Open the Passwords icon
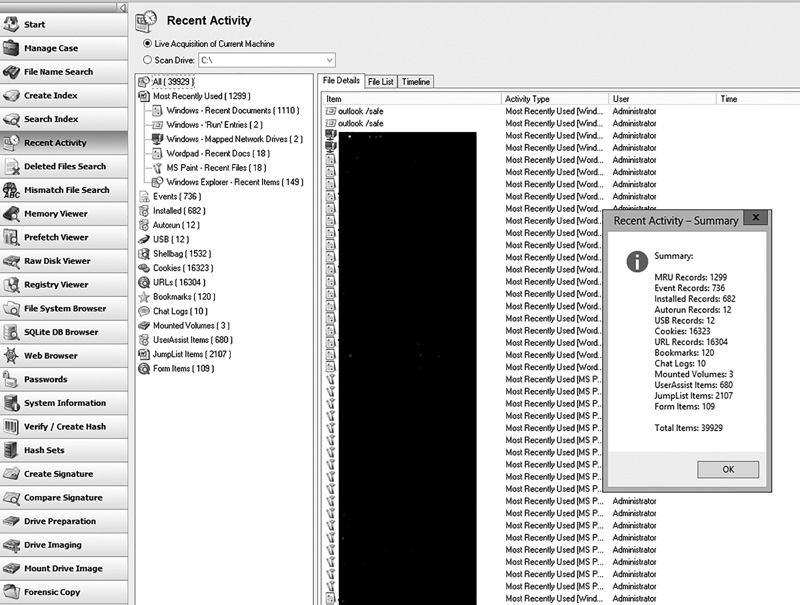This screenshot has width=800, height=605. point(11,379)
